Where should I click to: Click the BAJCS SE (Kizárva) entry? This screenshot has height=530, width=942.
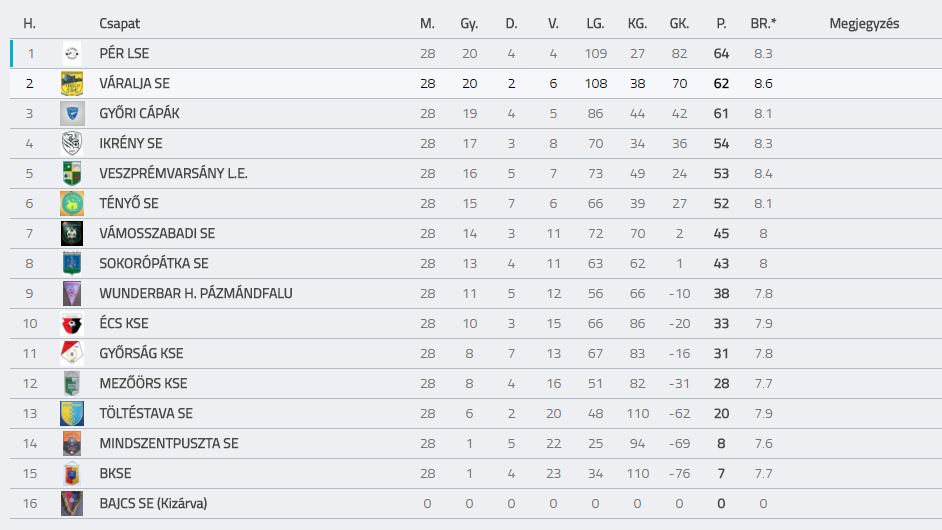pyautogui.click(x=153, y=504)
